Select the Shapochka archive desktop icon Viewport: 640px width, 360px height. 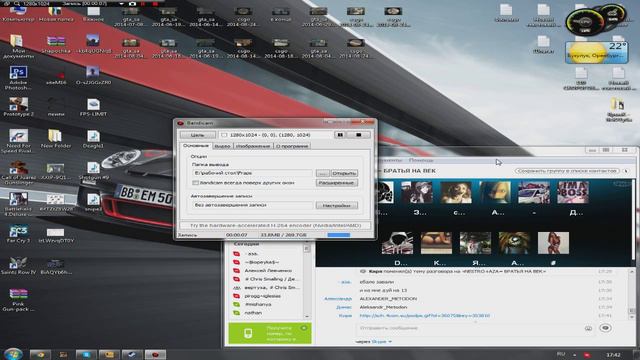coord(56,44)
